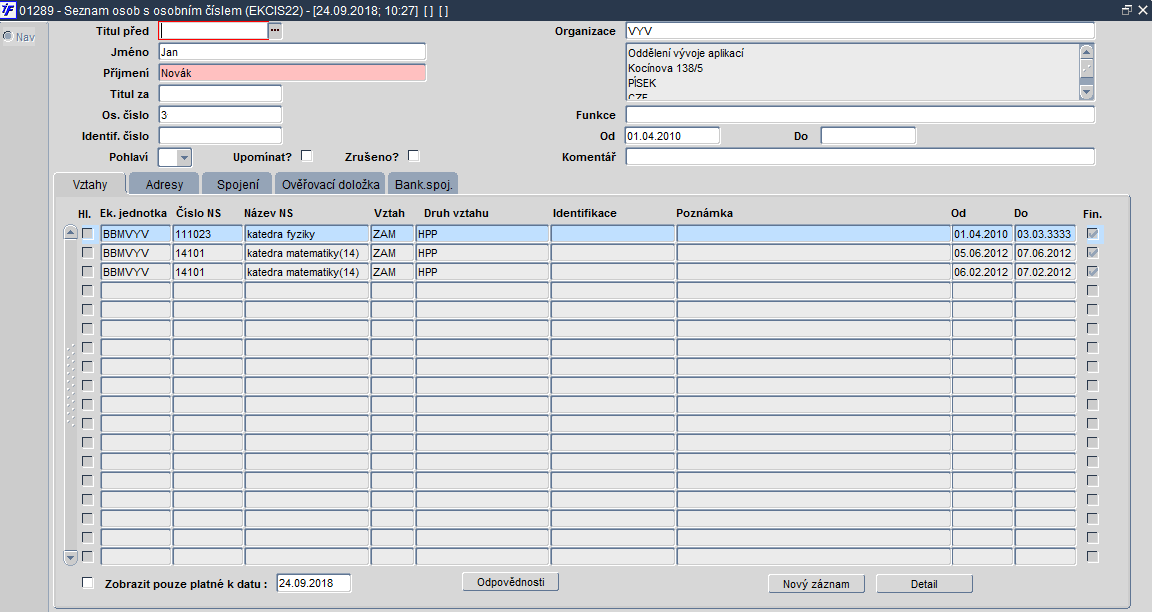This screenshot has height=612, width=1152.
Task: Click the restore window icon in title bar
Action: [x=1127, y=10]
